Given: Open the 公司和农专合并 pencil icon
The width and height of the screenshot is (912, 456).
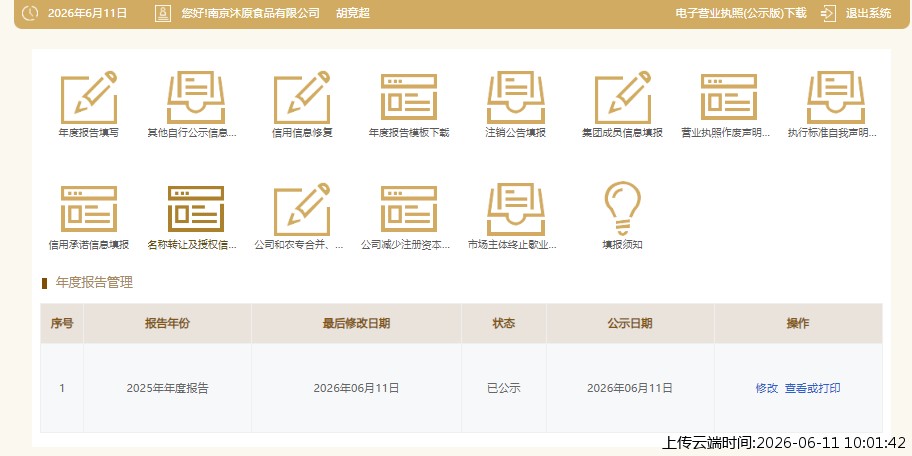Looking at the screenshot, I should tap(302, 209).
